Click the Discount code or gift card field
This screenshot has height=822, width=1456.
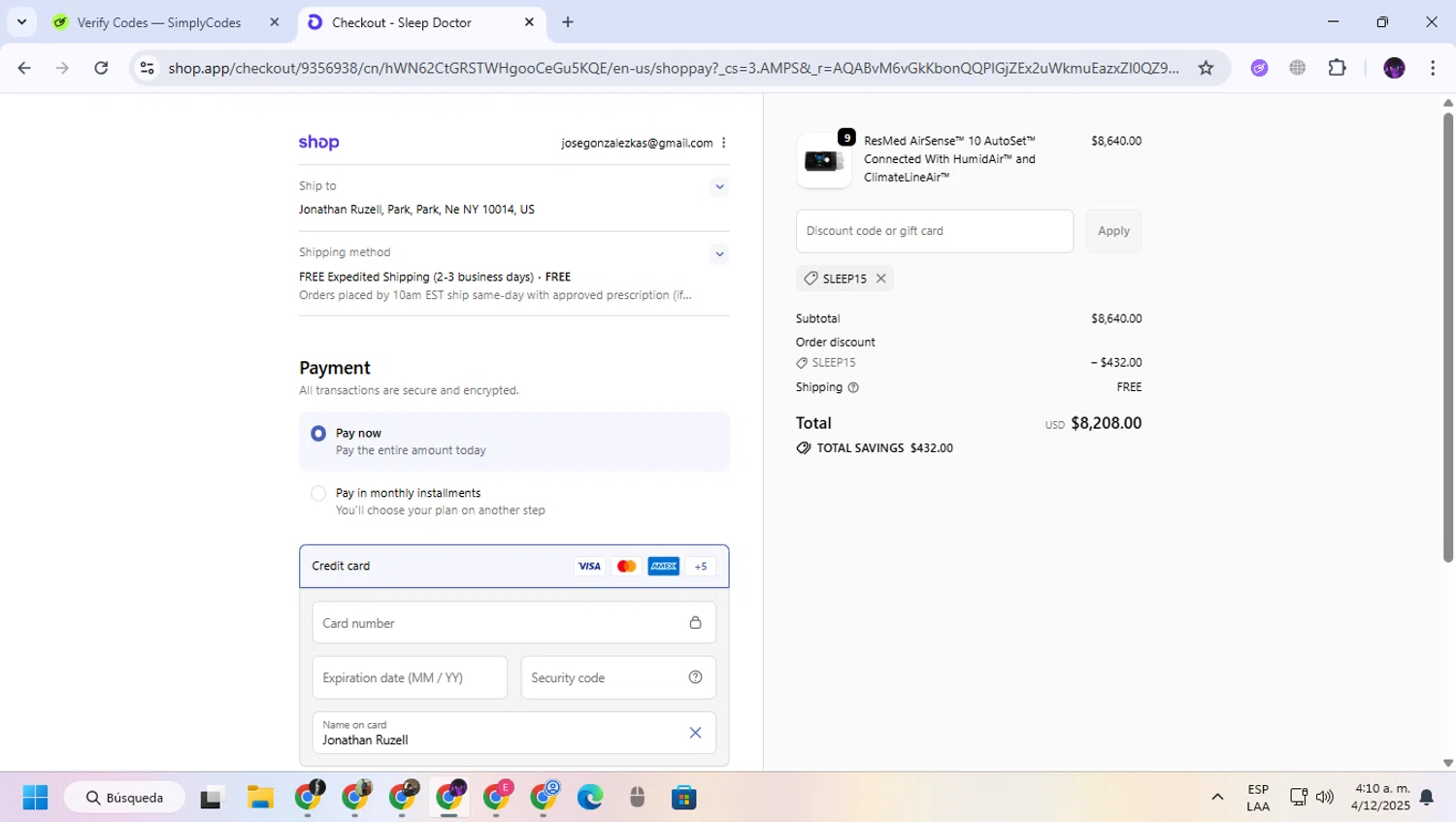(x=935, y=231)
